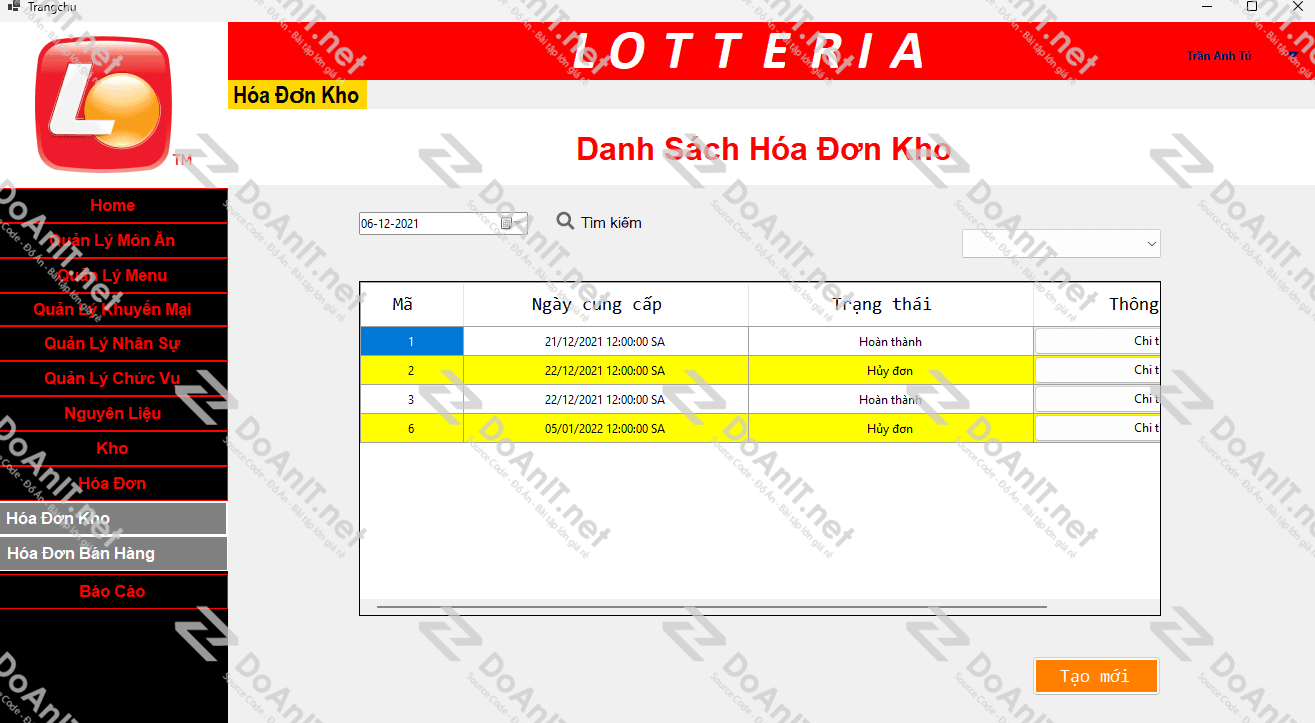This screenshot has height=723, width=1315.
Task: Select Quản Lý Khuyến Mại menu
Action: point(113,309)
